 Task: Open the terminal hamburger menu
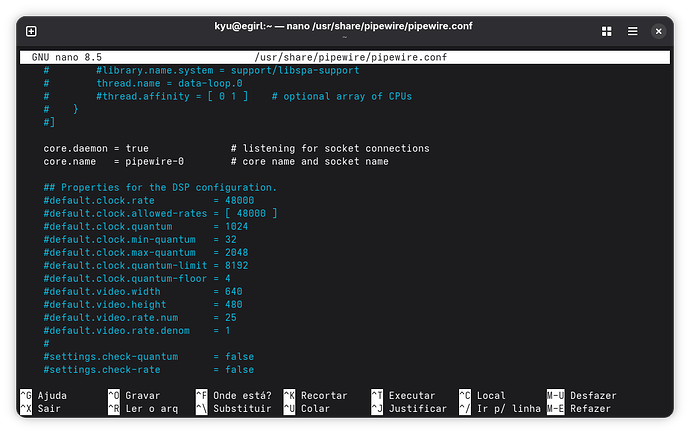(632, 32)
